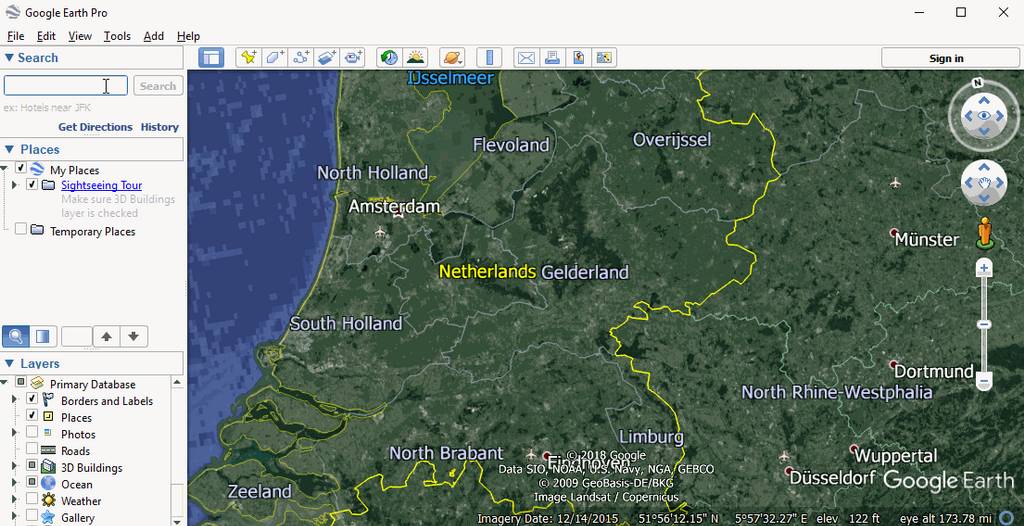Expand the Photos layer tree

point(14,432)
